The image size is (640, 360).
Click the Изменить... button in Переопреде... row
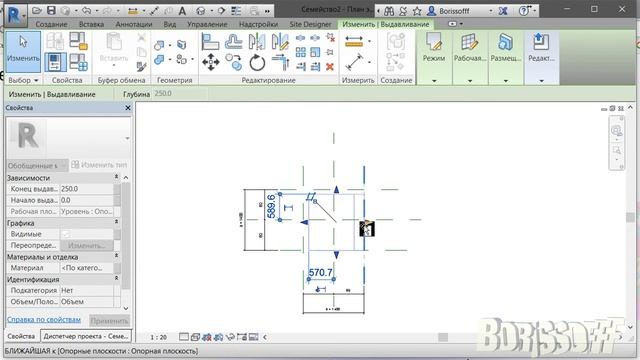(87, 245)
